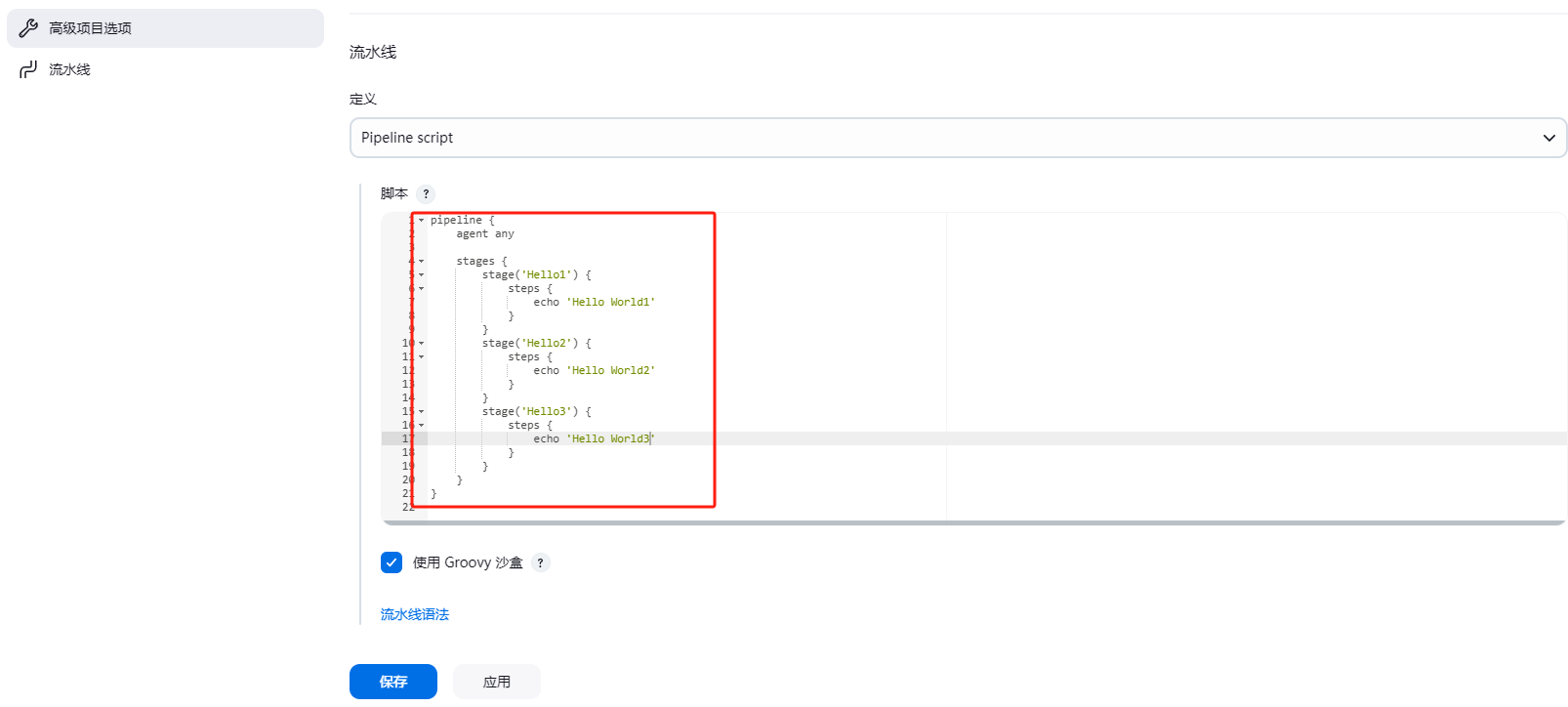Click on the 'agent any' code line

485,234
